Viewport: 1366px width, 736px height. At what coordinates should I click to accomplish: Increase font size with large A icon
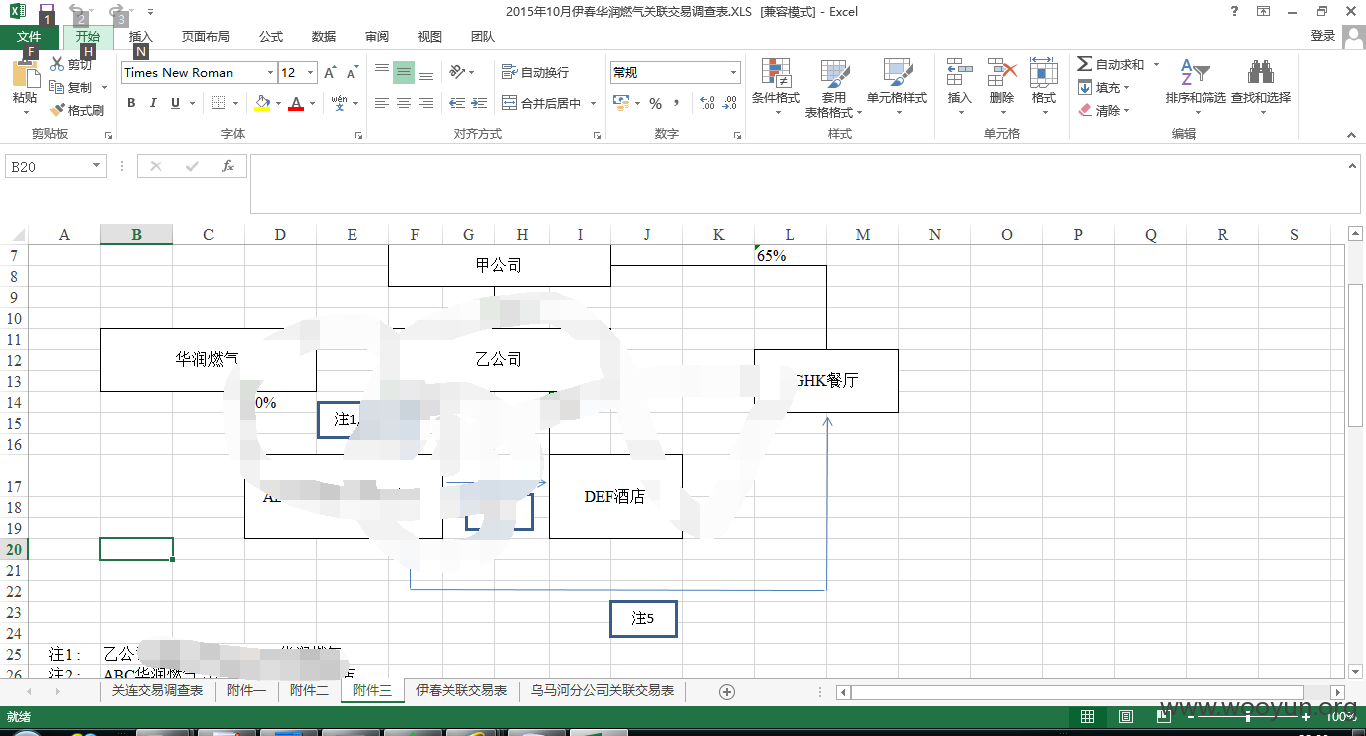(x=331, y=73)
